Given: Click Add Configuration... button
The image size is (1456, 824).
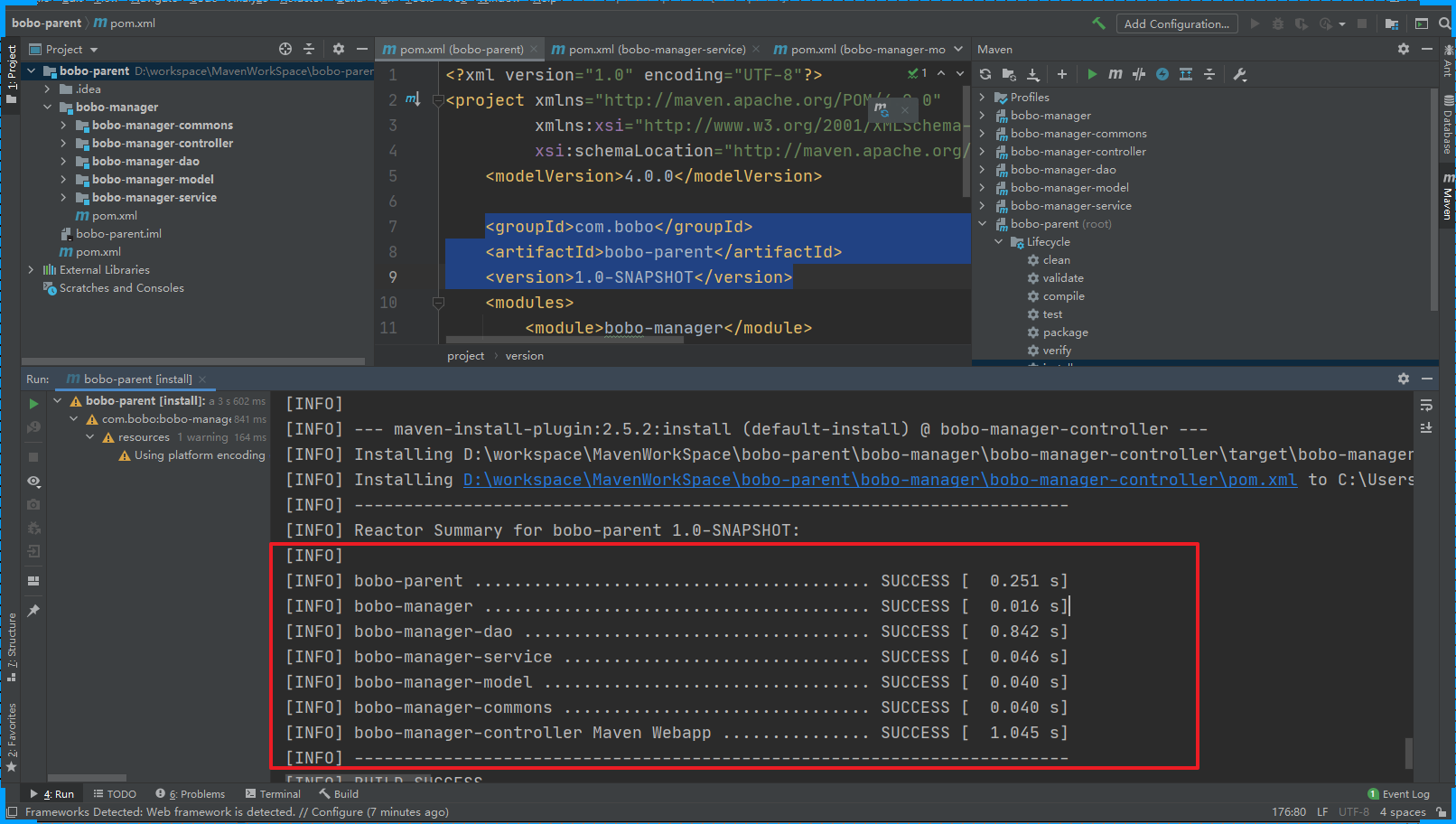Looking at the screenshot, I should (1176, 23).
